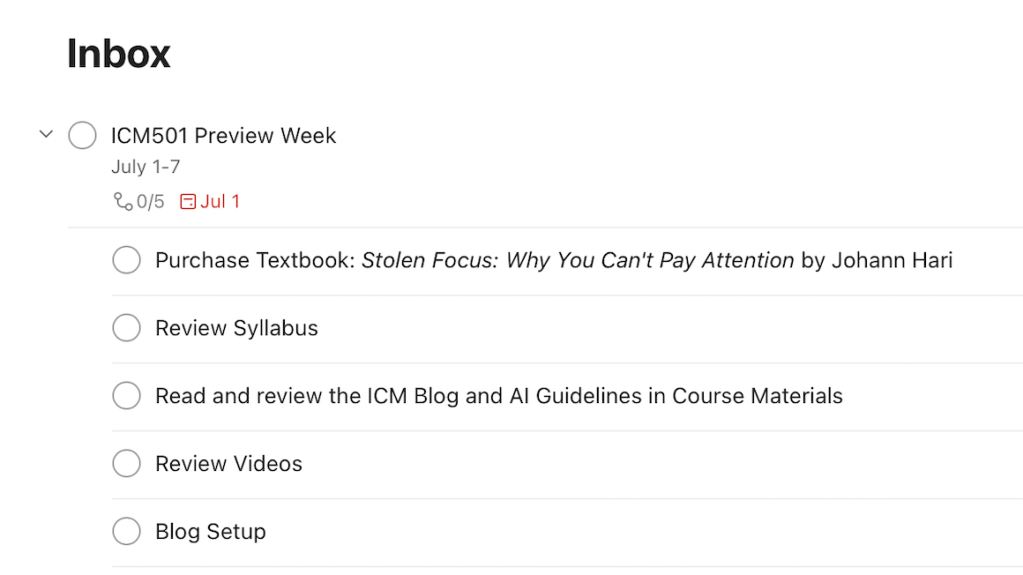Image resolution: width=1023 pixels, height=575 pixels.
Task: Open the ICM501 Preview Week task title
Action: [x=223, y=136]
